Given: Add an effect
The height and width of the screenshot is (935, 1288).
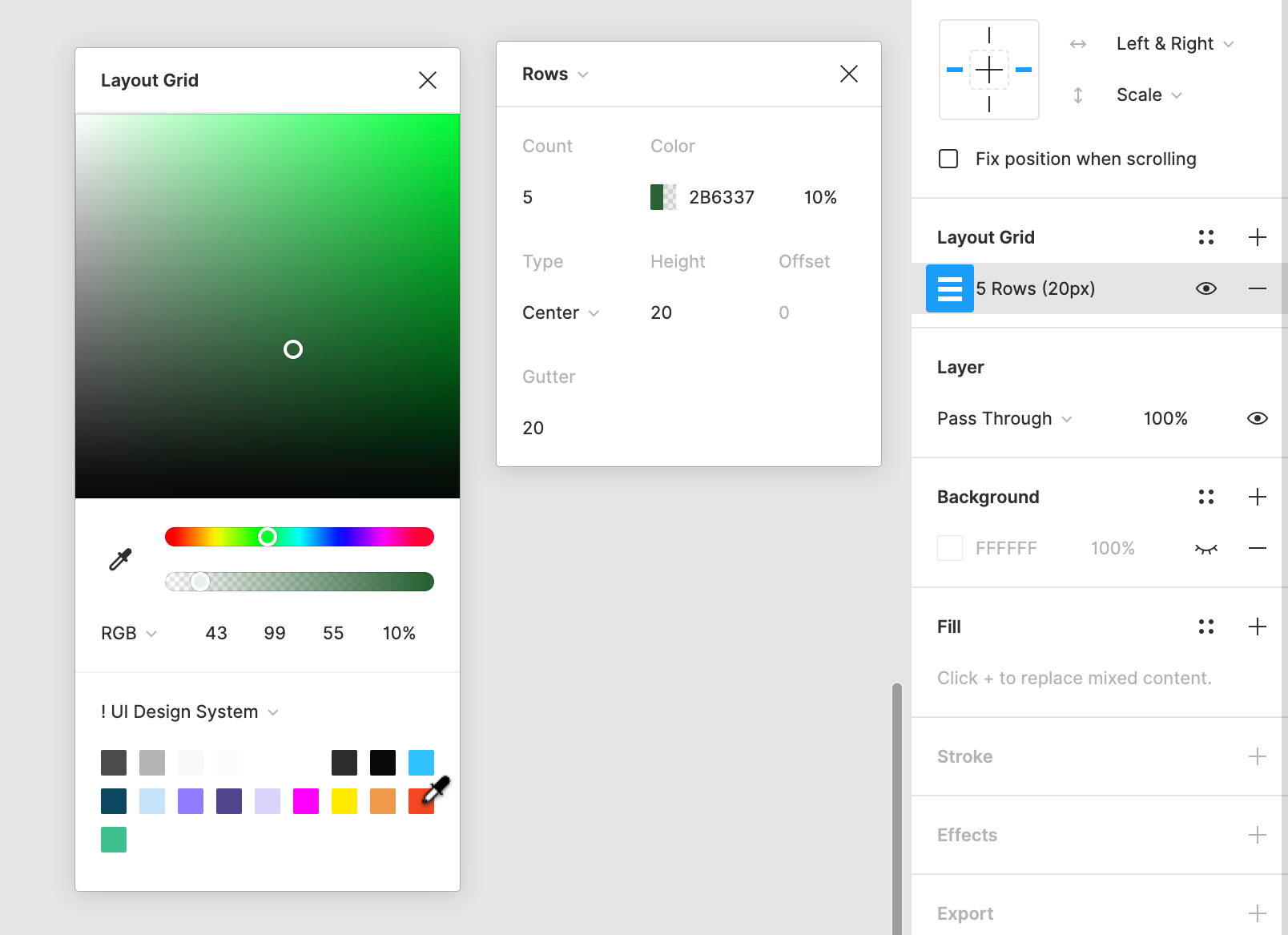Looking at the screenshot, I should [x=1258, y=835].
